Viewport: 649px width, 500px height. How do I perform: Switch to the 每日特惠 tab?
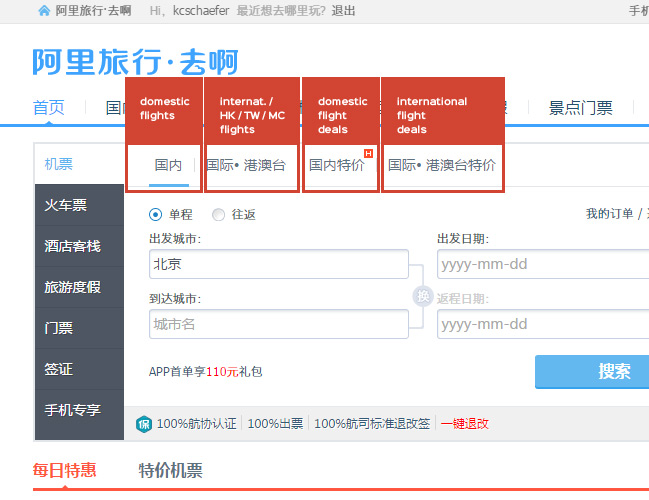(x=65, y=471)
